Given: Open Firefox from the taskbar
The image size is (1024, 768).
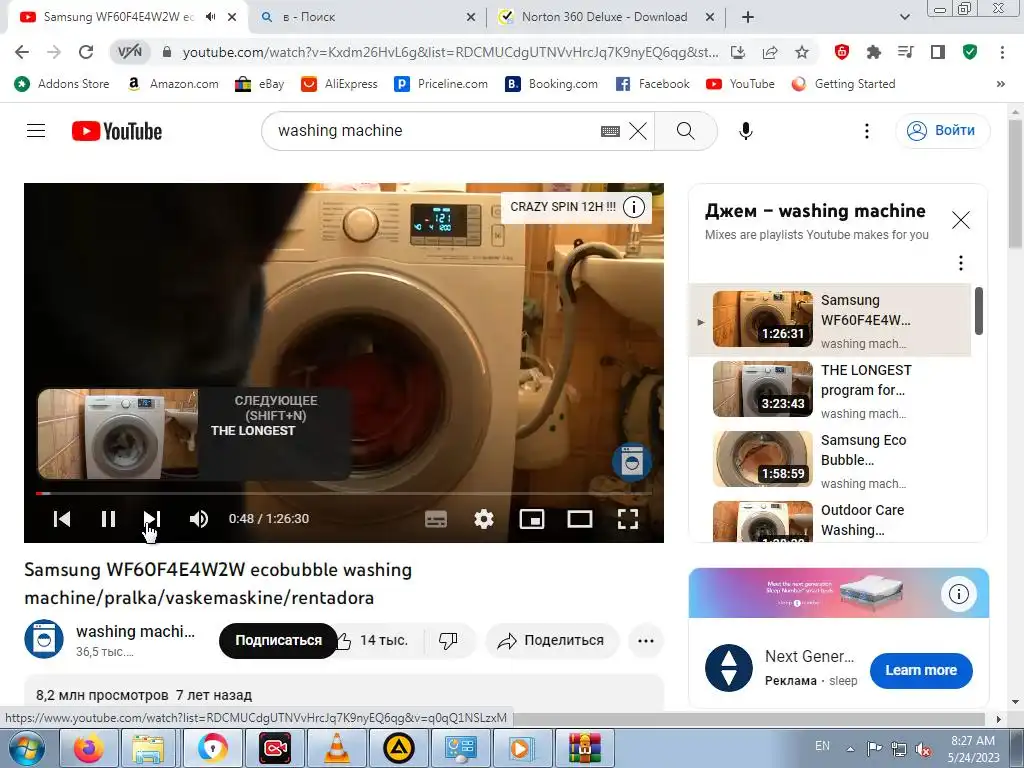Looking at the screenshot, I should pos(88,748).
